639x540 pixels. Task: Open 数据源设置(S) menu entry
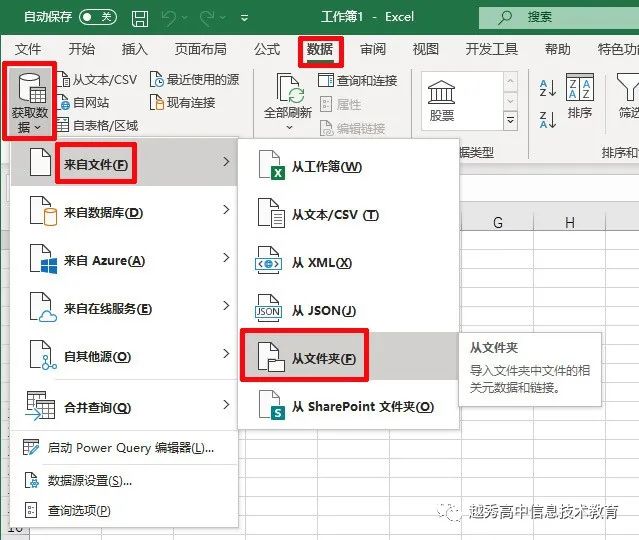124,481
